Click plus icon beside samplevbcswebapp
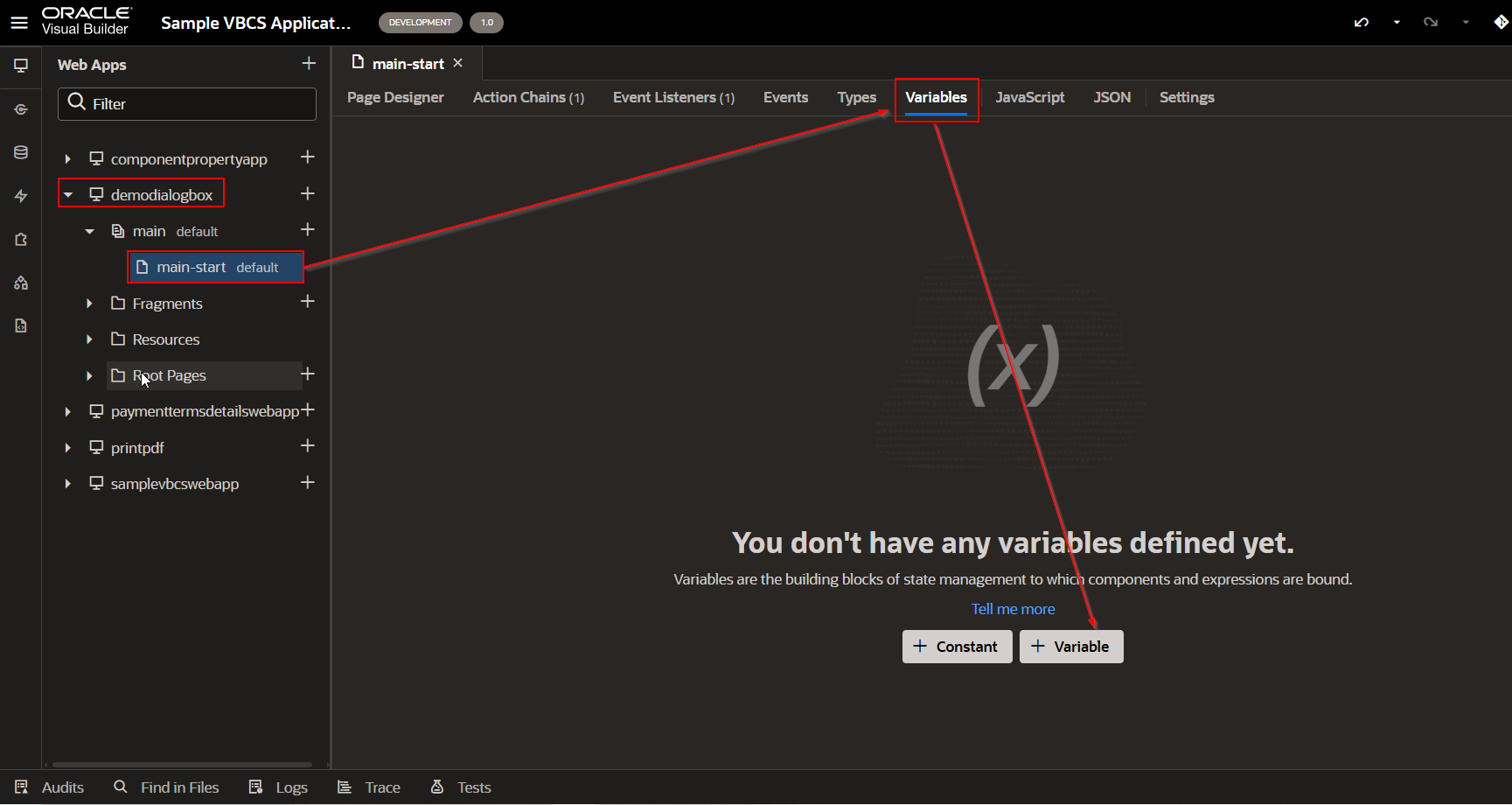This screenshot has height=805, width=1512. 308,482
